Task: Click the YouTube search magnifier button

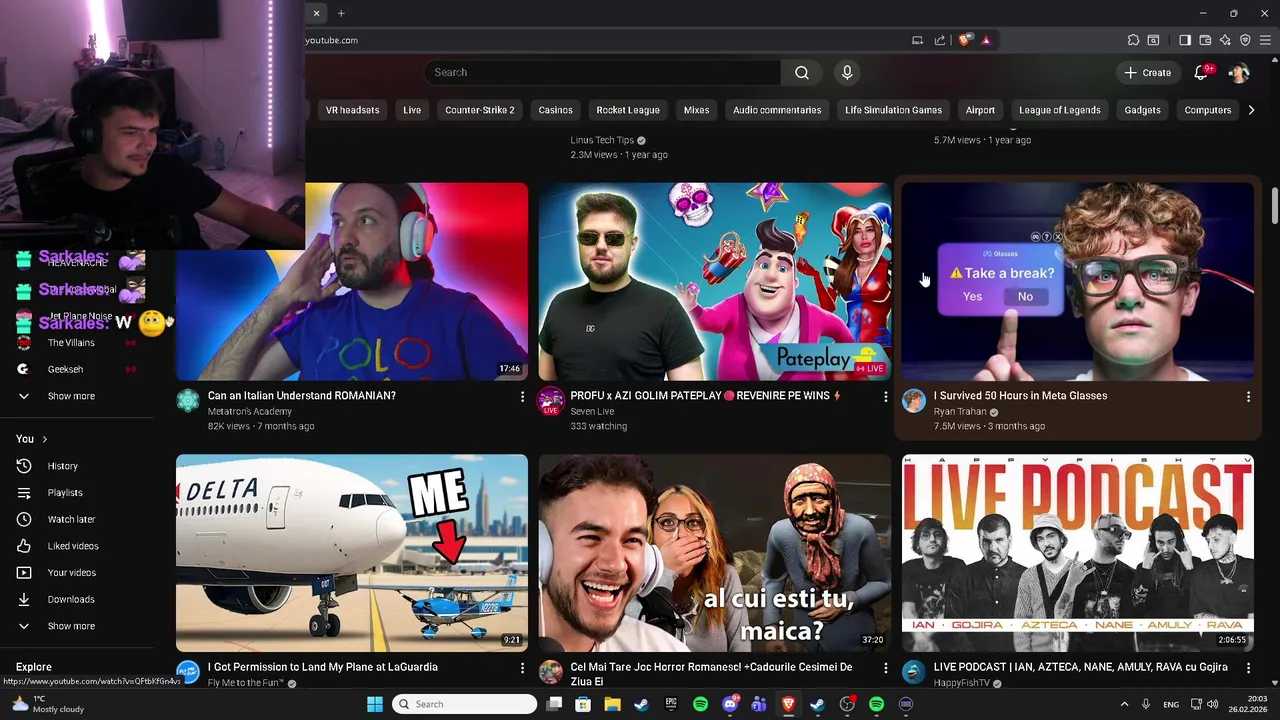Action: (x=802, y=72)
